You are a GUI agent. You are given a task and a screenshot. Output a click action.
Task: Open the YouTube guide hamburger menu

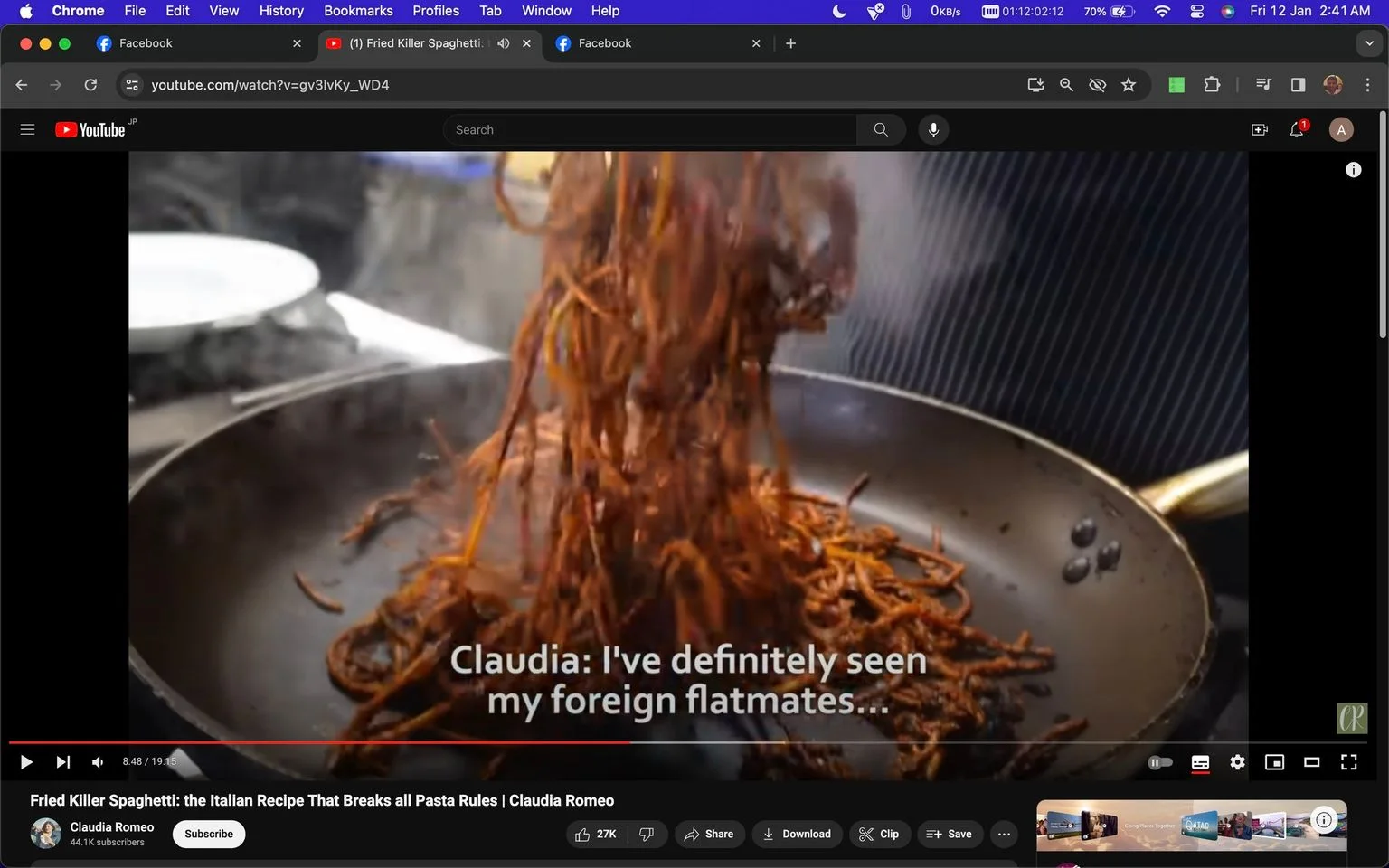27,130
